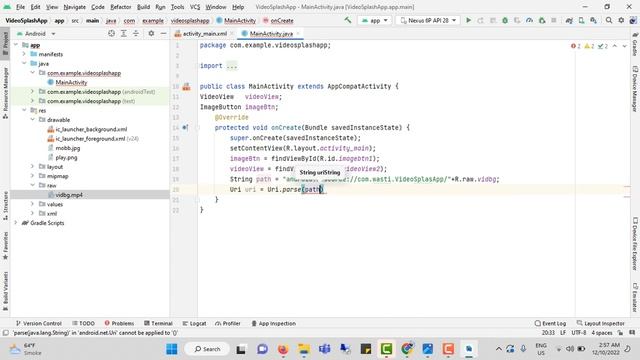Hide the Project tool window

click(x=163, y=33)
